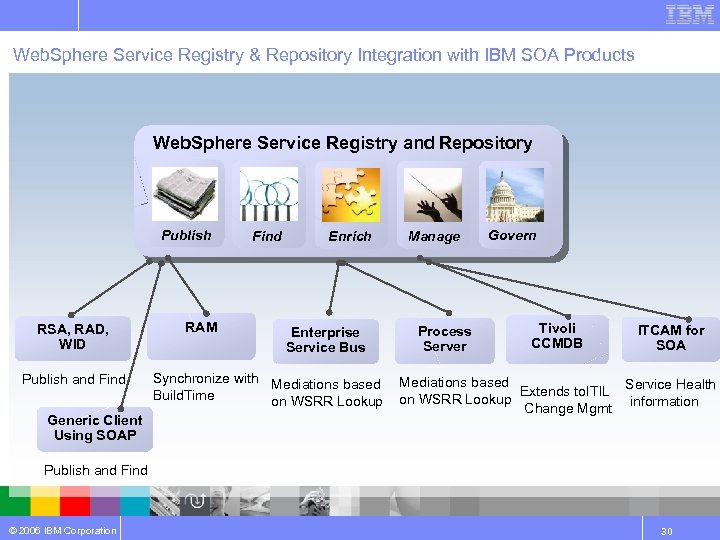Click the 'Govern' label
The height and width of the screenshot is (540, 720).
click(x=512, y=235)
